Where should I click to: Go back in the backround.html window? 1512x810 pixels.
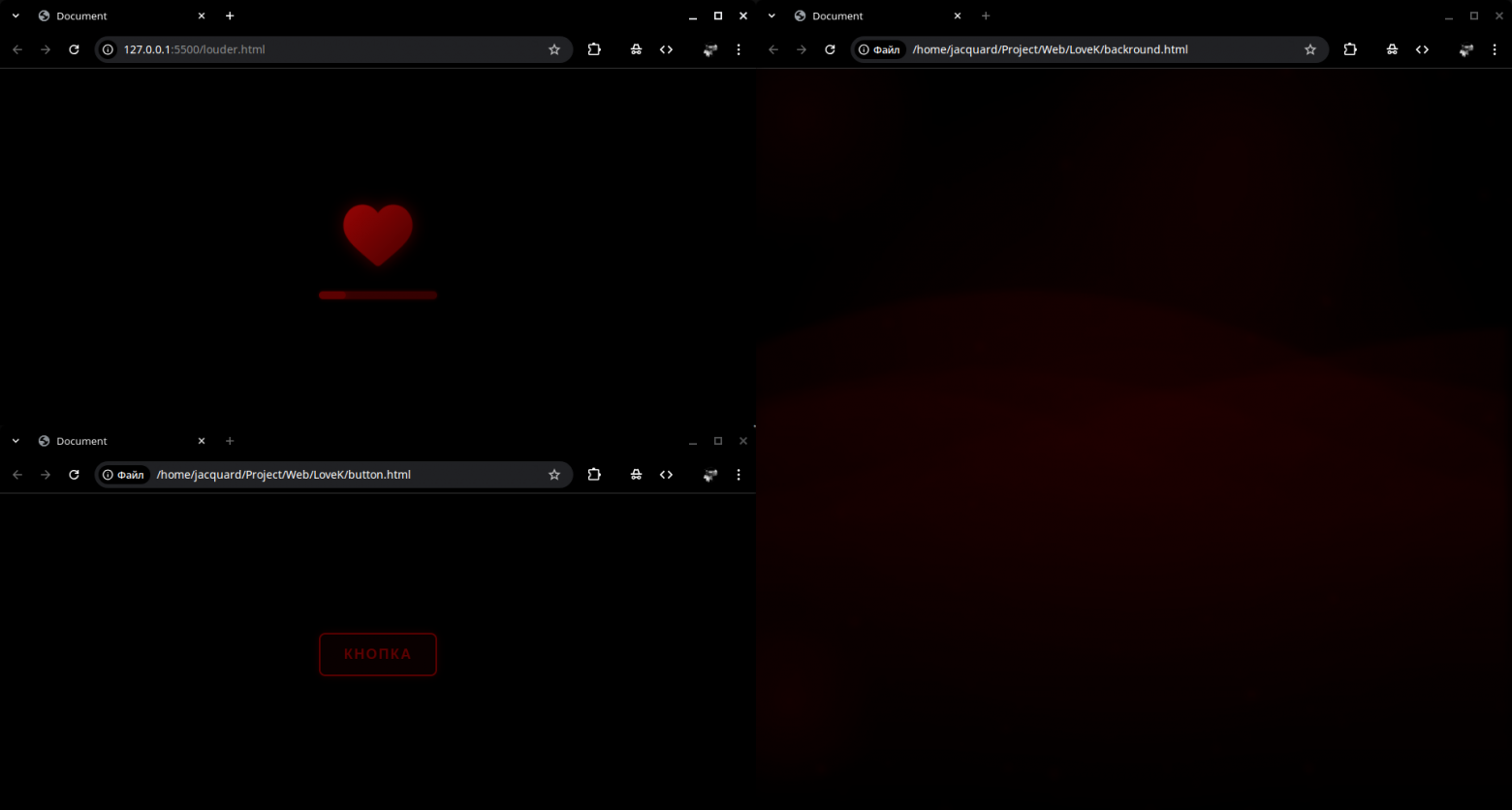click(x=773, y=49)
